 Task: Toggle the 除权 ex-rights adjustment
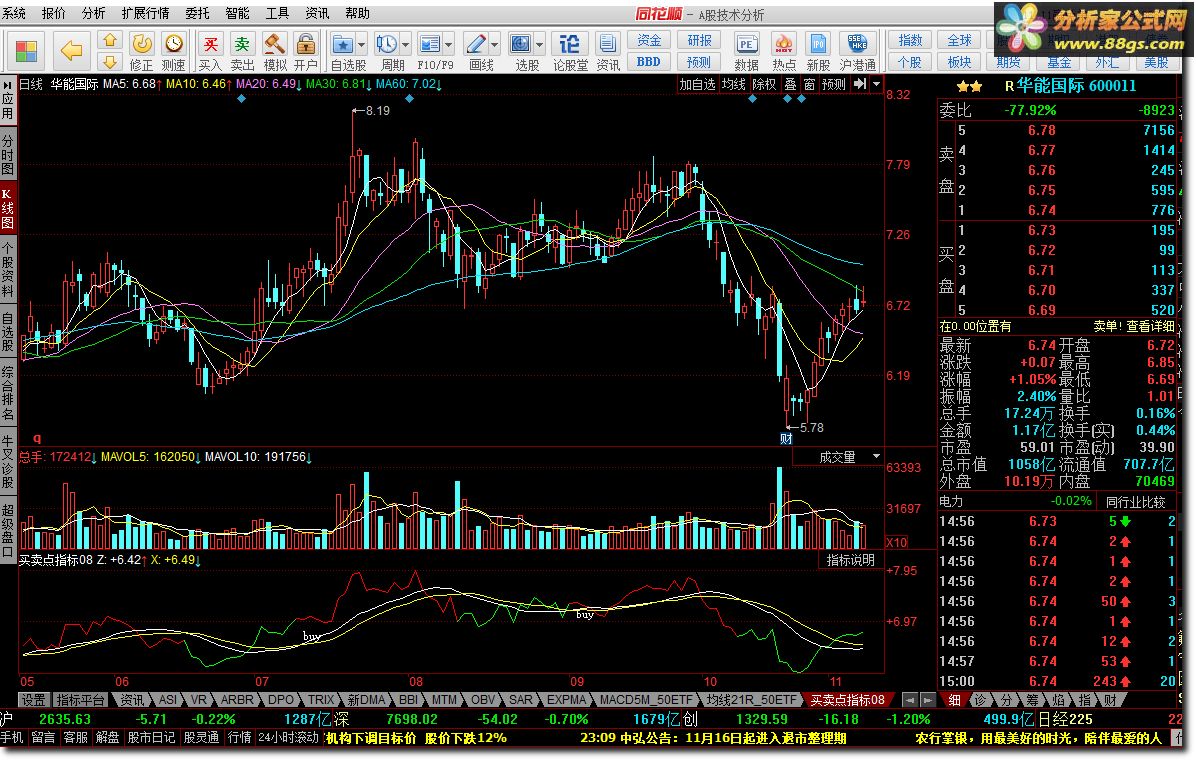point(764,84)
